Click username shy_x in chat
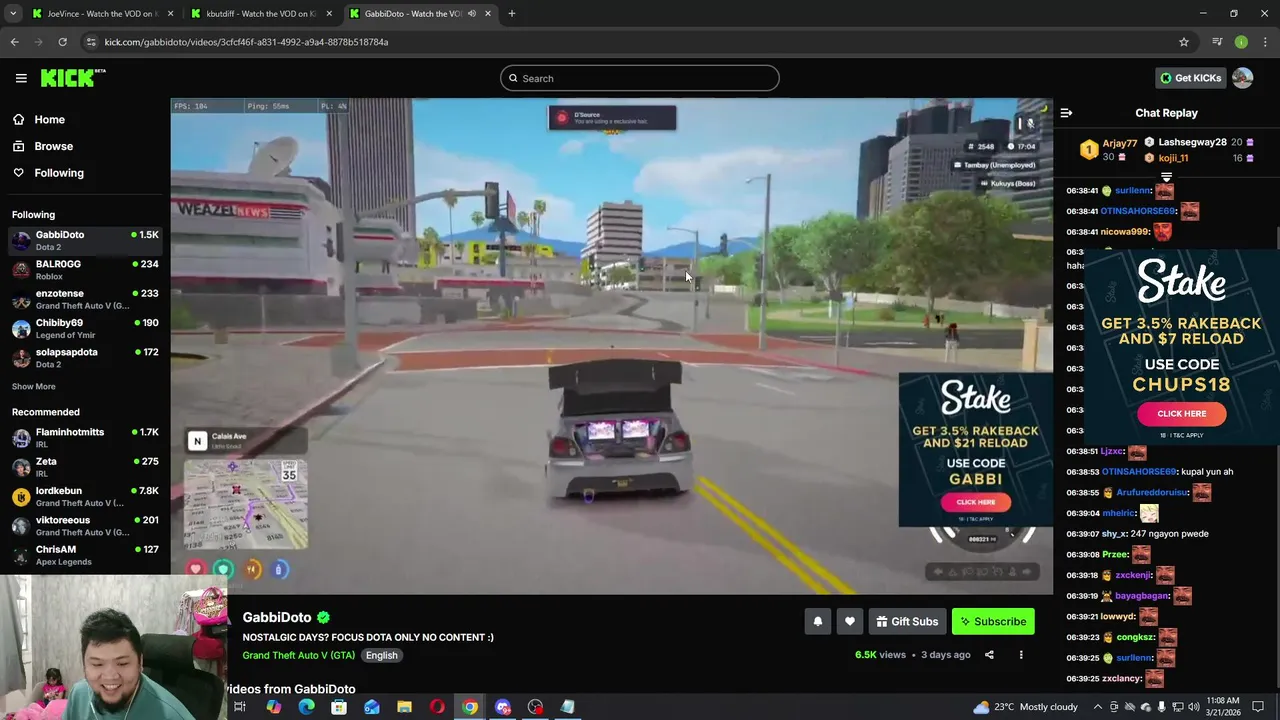The image size is (1280, 720). click(x=1114, y=534)
